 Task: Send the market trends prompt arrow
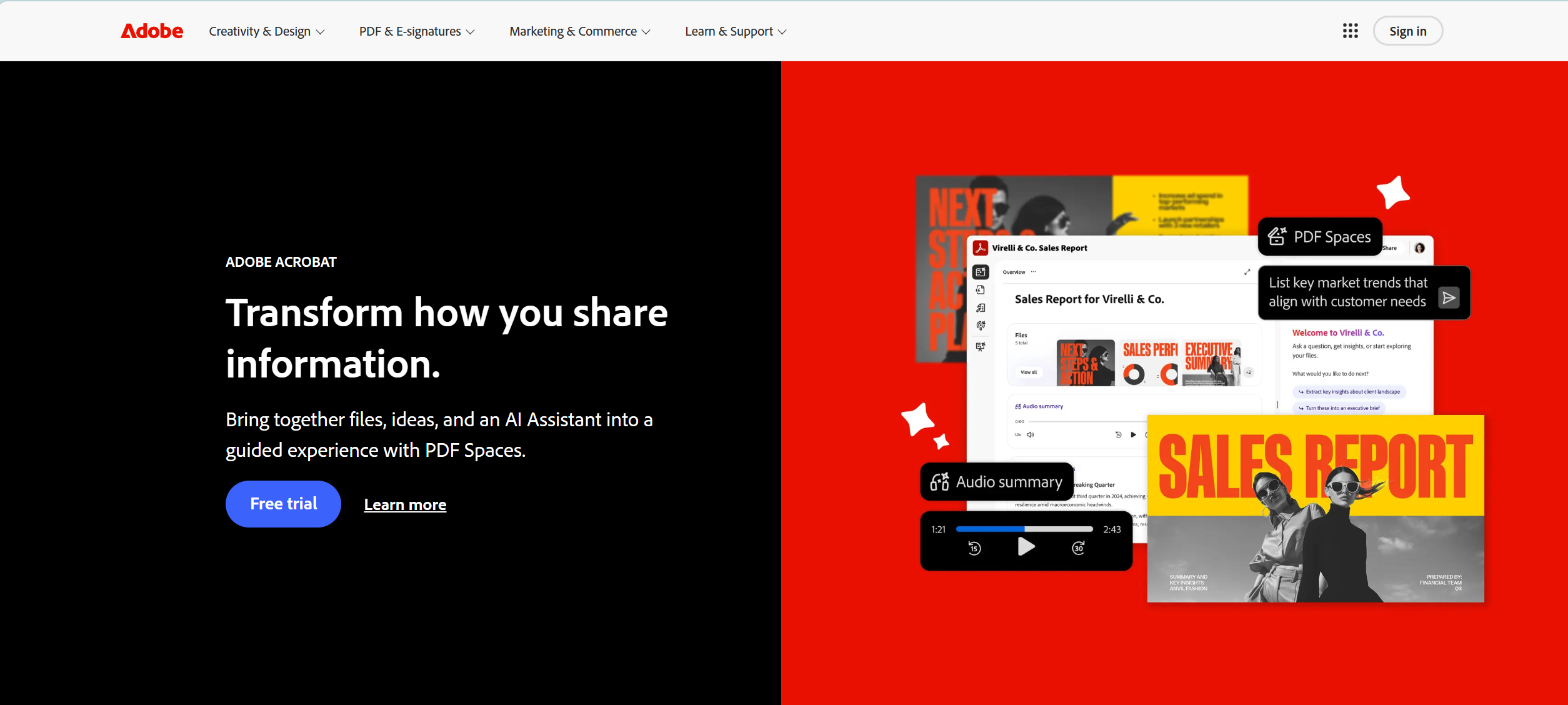1449,297
